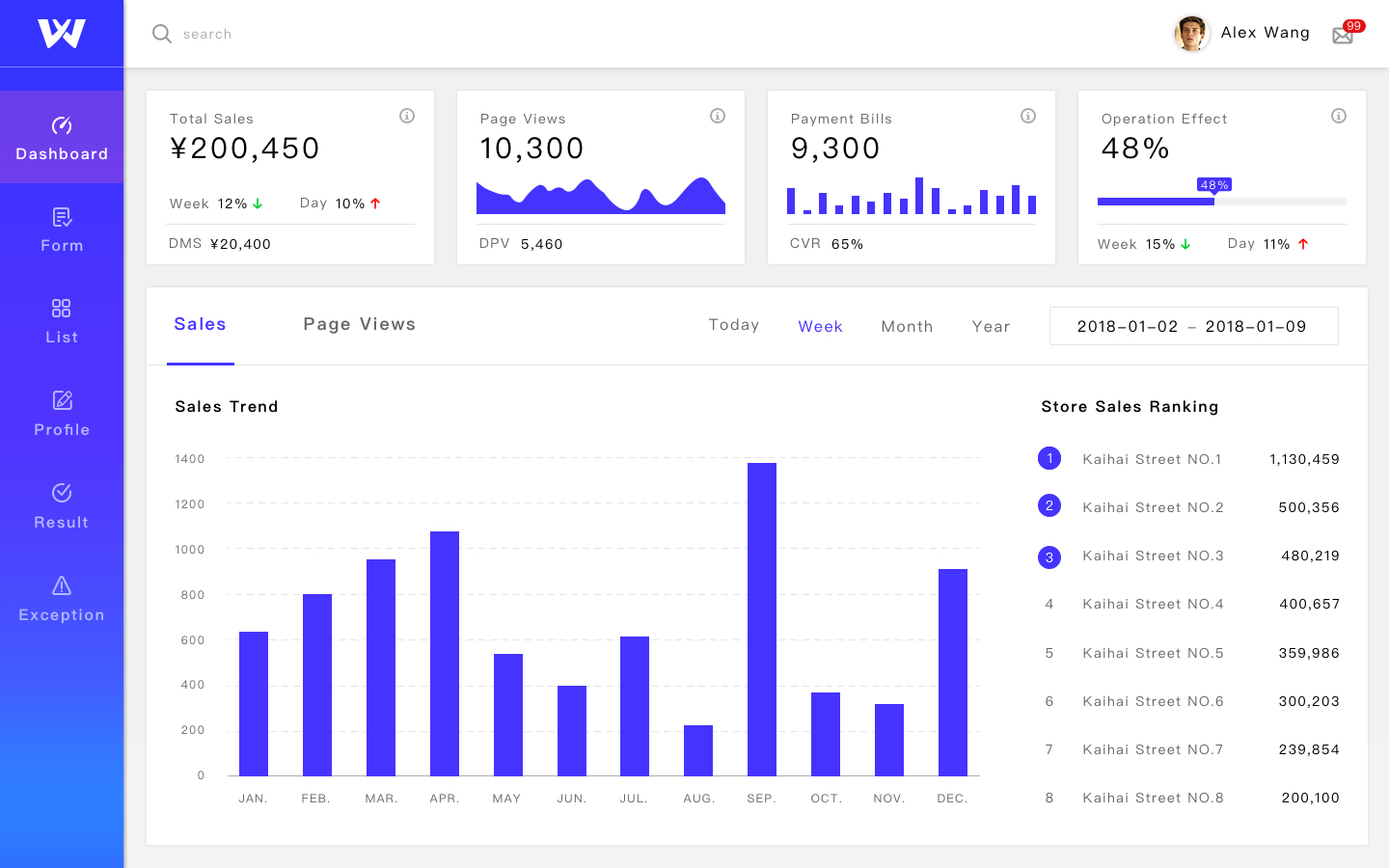Click the W logo in sidebar

tap(62, 33)
